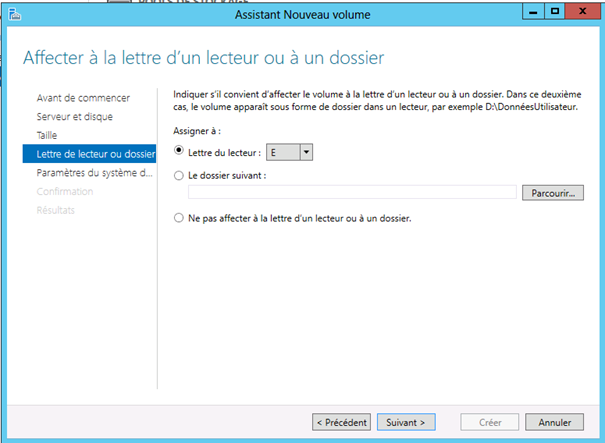Screen dimensions: 605x443
Task: Jump to the 'Taille' step
Action: coord(48,134)
